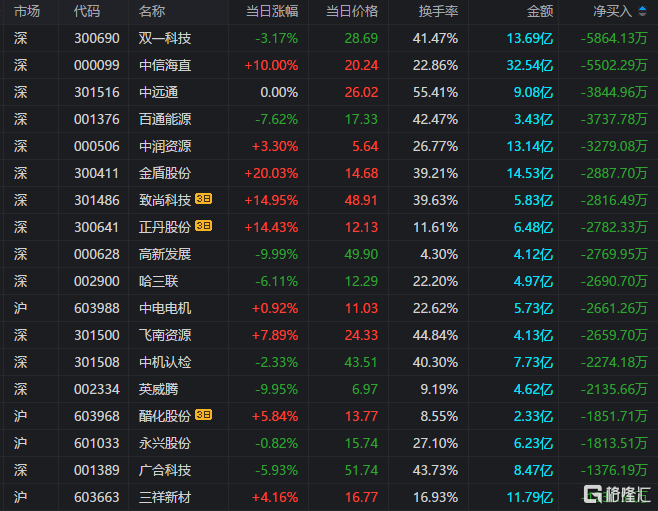Select stock name 致尚科技

pos(165,201)
